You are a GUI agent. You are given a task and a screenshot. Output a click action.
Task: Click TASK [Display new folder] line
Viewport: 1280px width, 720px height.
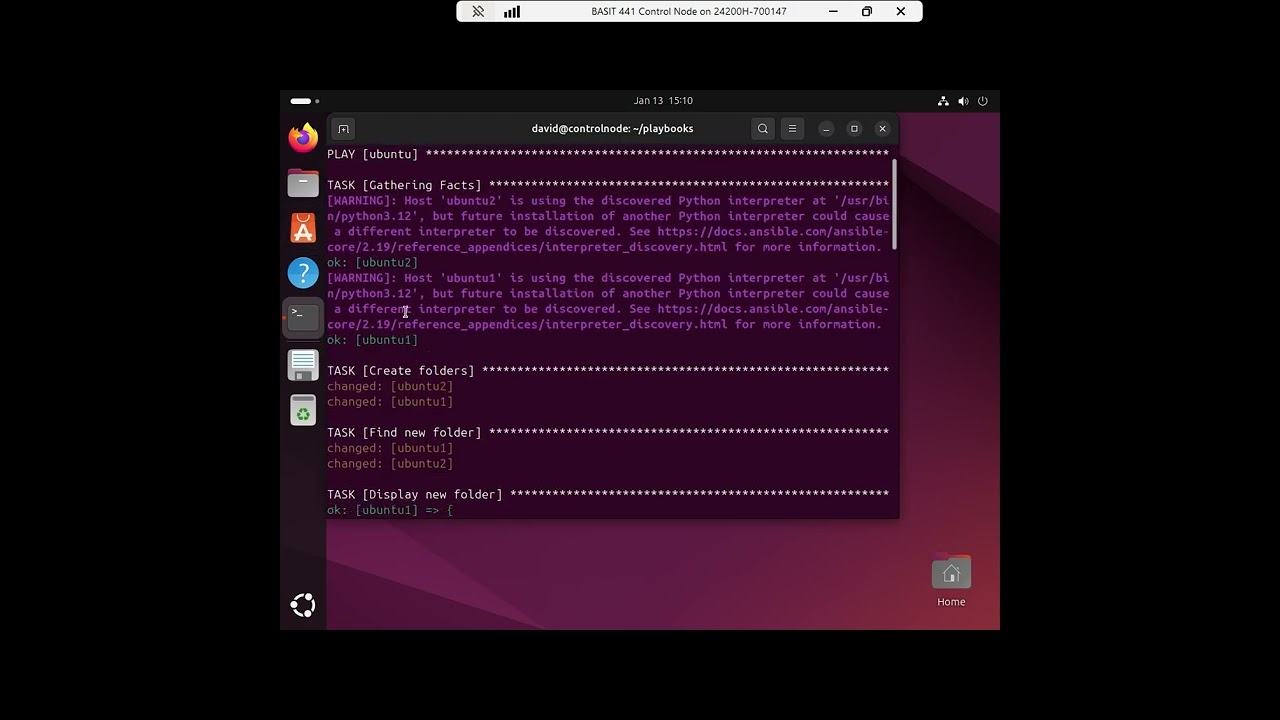point(608,495)
